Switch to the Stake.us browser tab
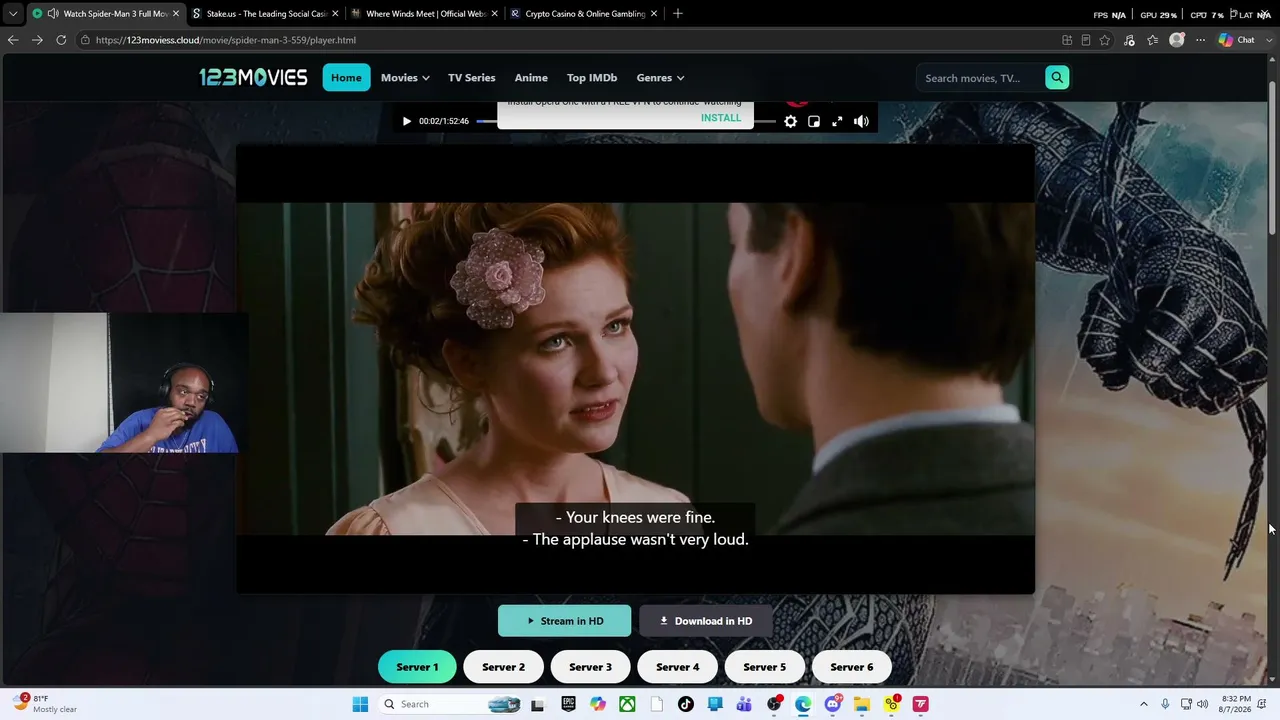Viewport: 1280px width, 720px height. click(265, 14)
